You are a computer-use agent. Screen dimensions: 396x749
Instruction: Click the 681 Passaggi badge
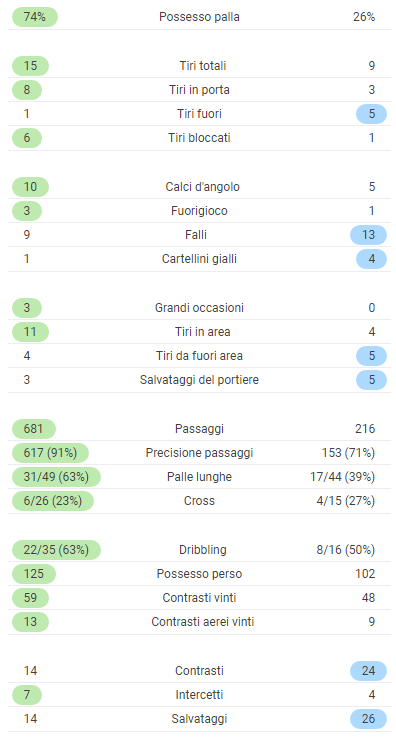pos(33,429)
